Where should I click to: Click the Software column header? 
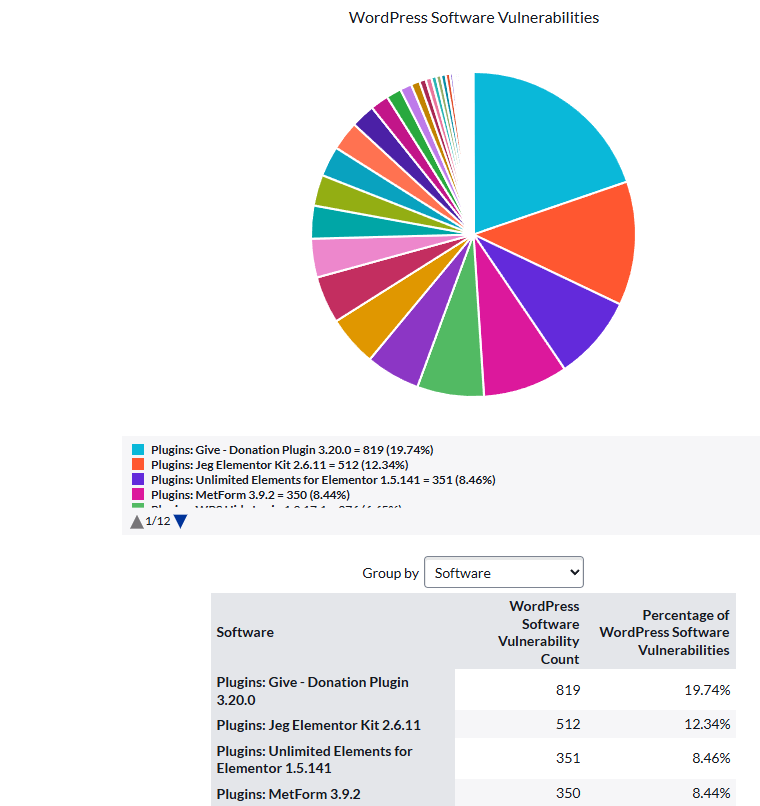[x=245, y=632]
